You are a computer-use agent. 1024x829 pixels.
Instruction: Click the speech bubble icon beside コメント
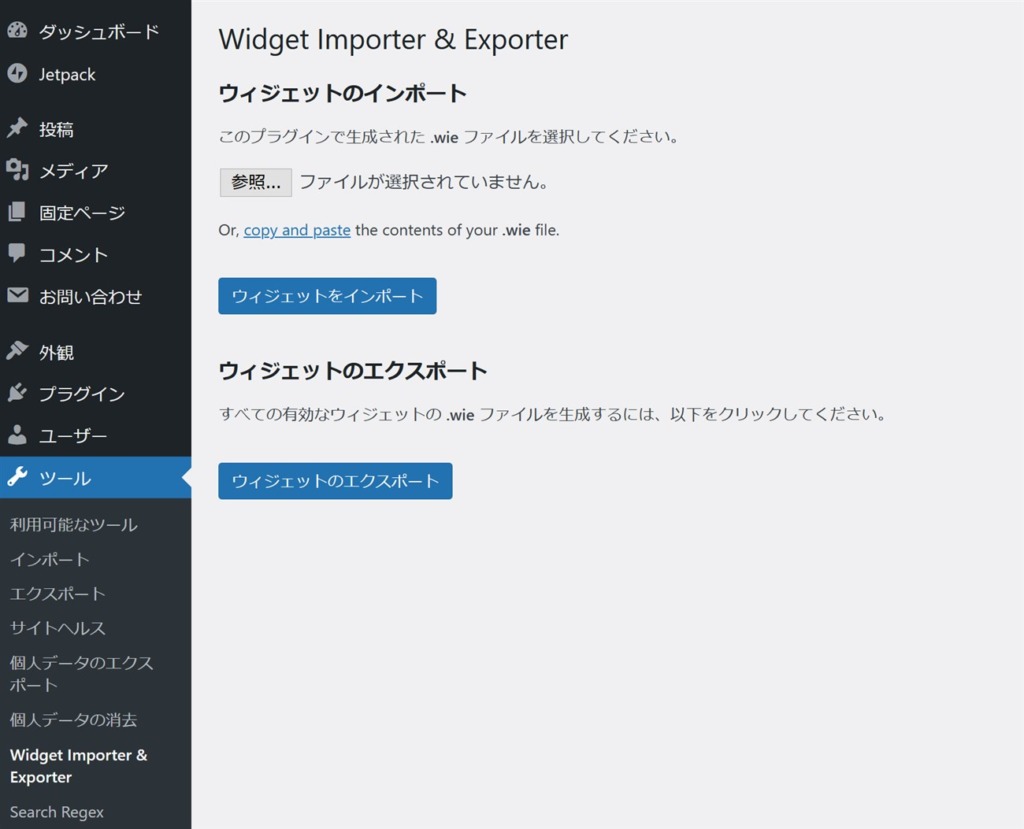18,253
